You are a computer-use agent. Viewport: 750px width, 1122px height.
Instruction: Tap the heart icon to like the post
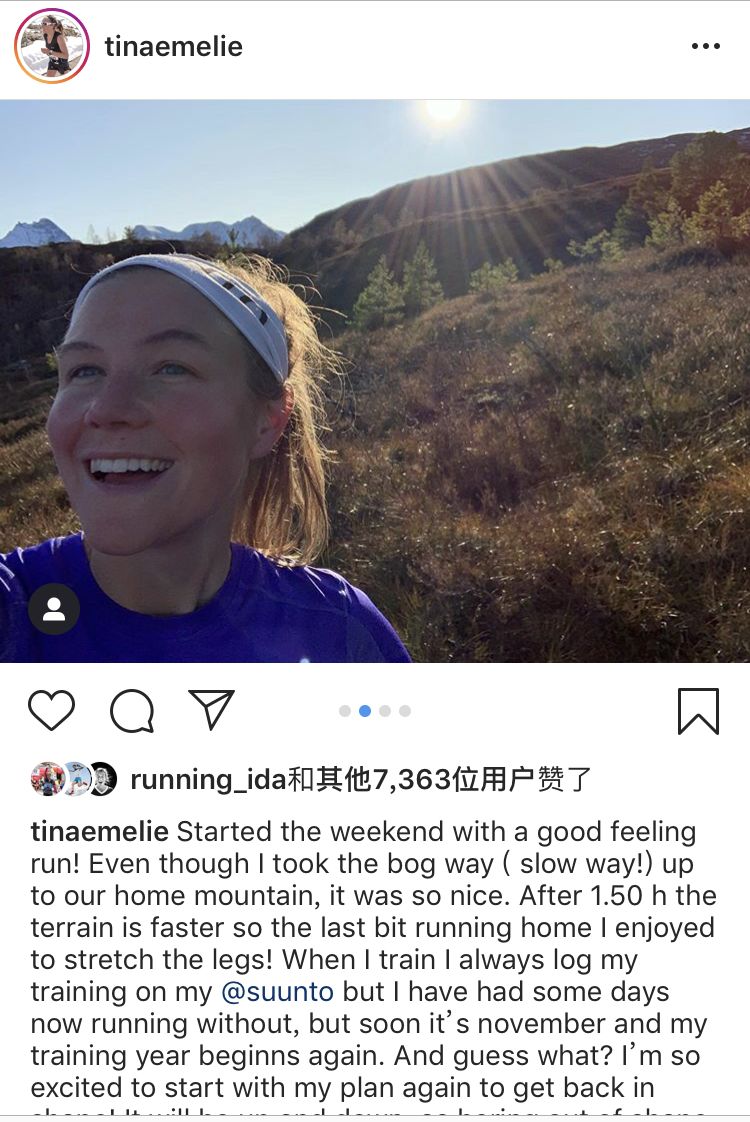52,711
